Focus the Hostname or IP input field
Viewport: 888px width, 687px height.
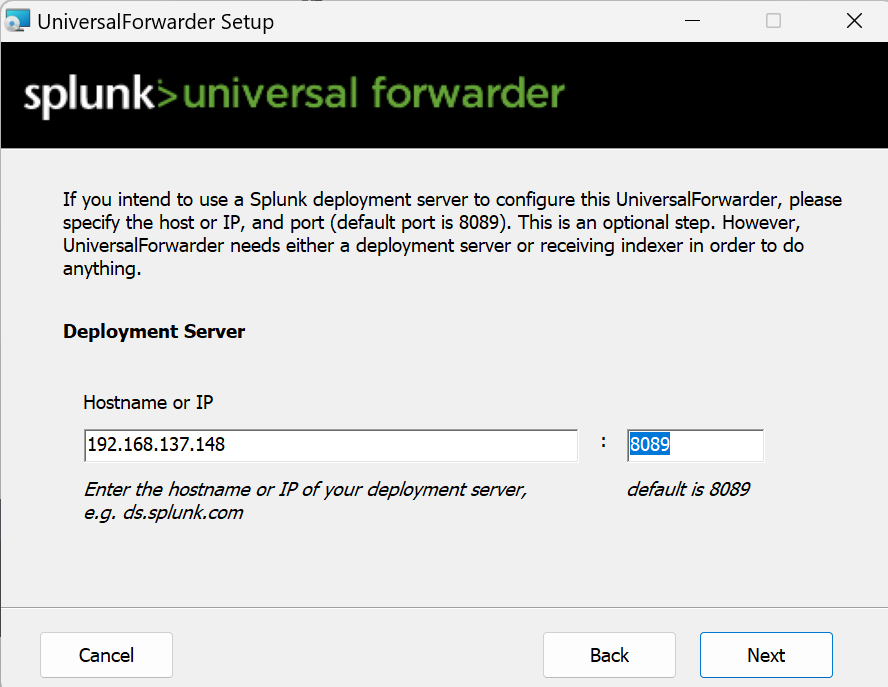point(330,445)
